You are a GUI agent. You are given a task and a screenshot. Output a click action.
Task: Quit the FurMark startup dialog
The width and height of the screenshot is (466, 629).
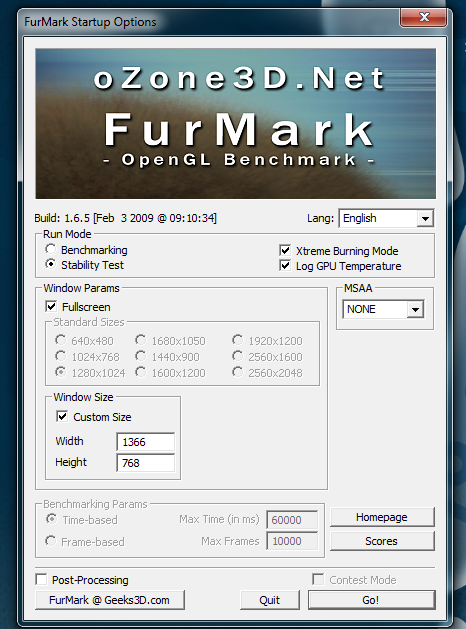point(270,600)
